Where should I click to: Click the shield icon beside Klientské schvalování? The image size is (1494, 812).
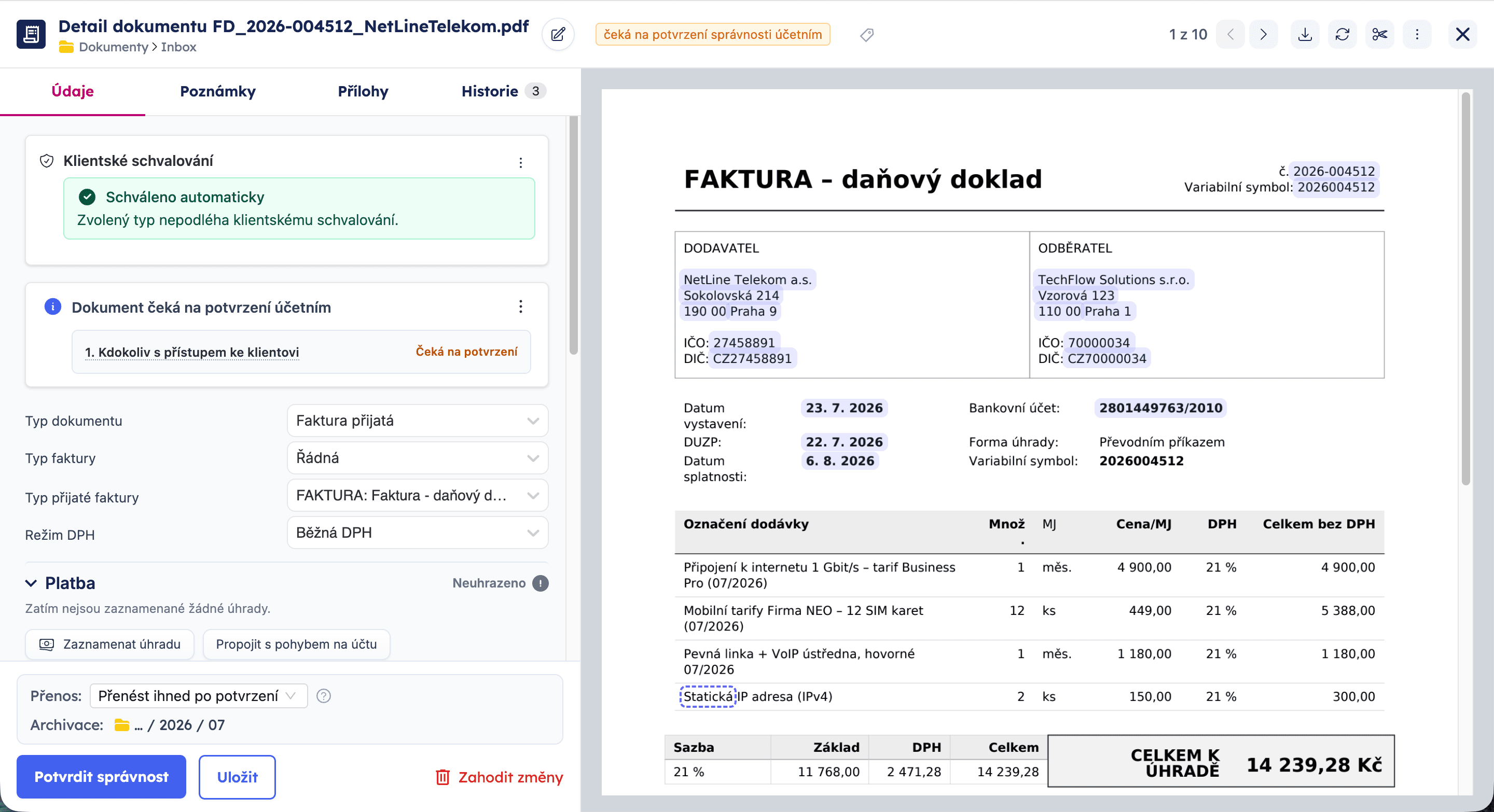coord(46,161)
